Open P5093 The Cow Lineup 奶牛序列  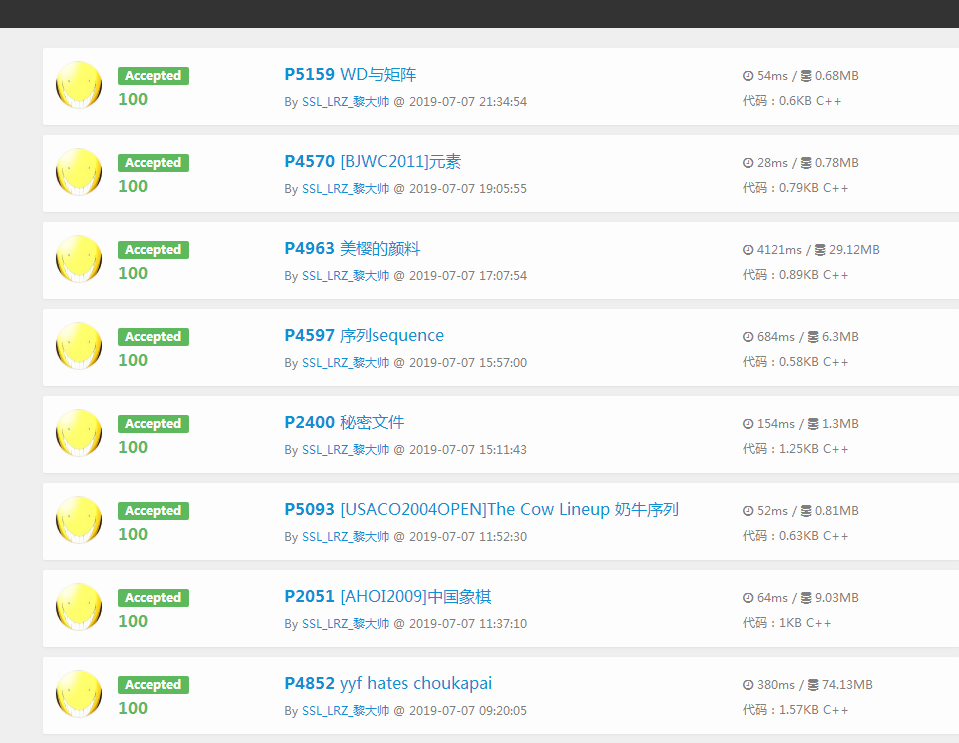[x=482, y=509]
